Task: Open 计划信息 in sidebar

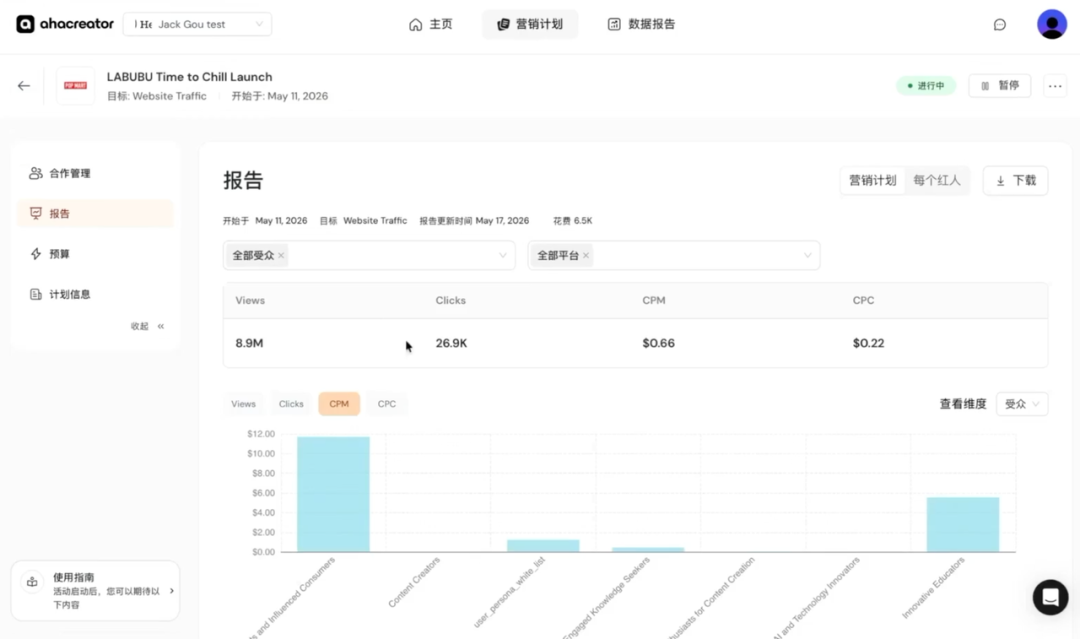Action: [95, 294]
